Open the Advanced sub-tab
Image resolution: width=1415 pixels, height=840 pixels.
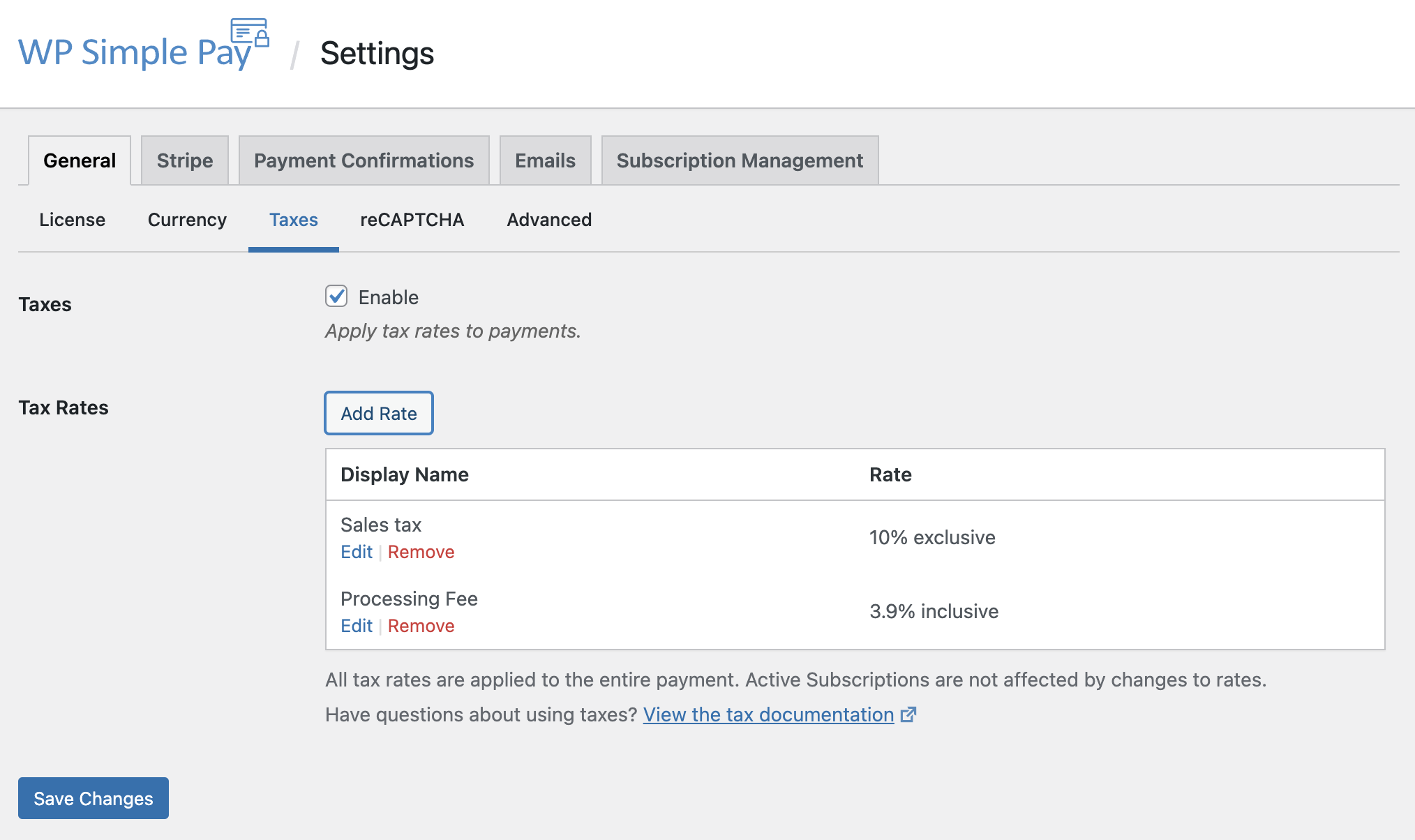[x=549, y=220]
